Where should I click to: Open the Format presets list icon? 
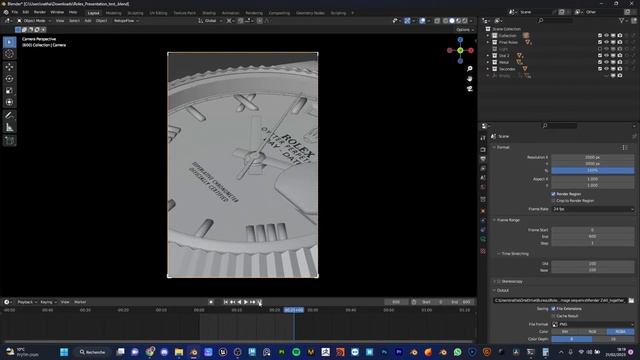click(x=625, y=147)
